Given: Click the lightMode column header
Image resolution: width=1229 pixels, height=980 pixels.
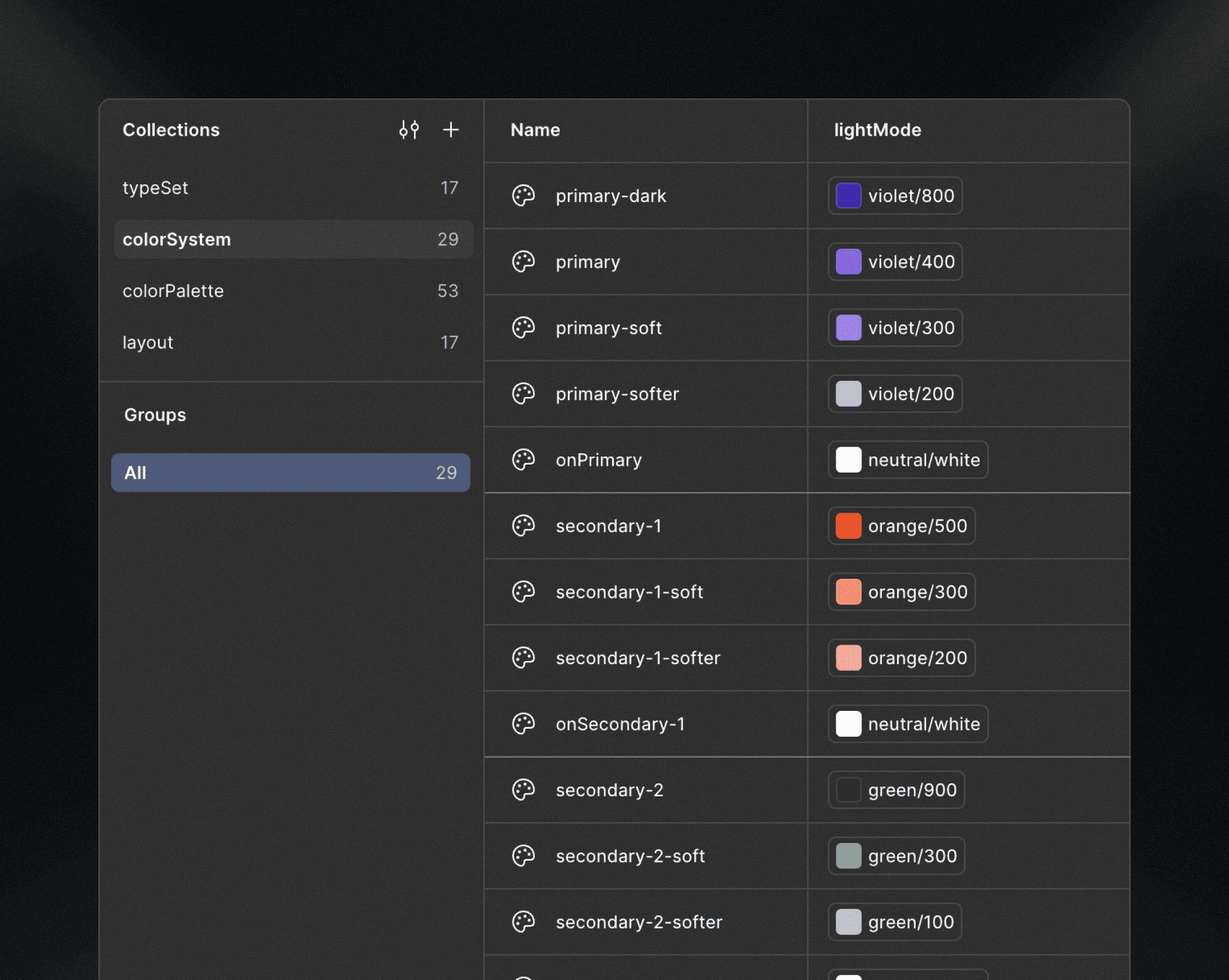Looking at the screenshot, I should [x=877, y=130].
